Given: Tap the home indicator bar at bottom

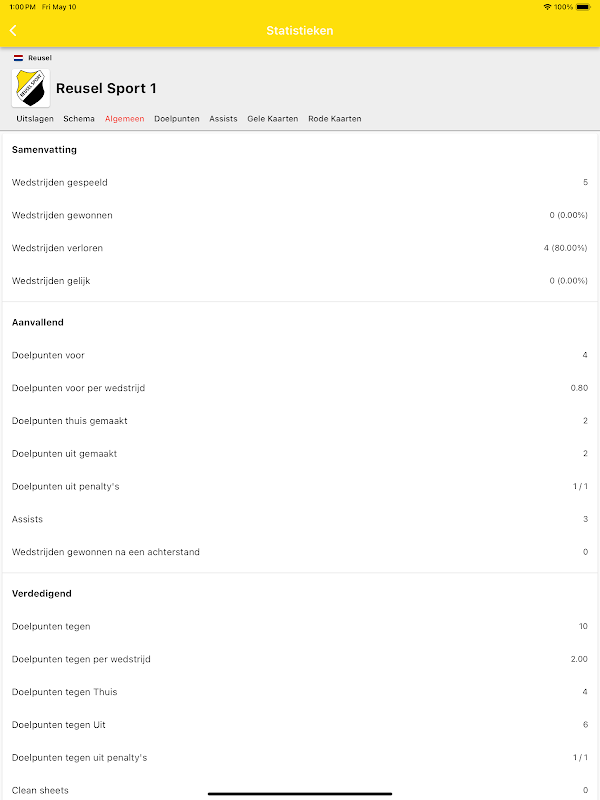Looking at the screenshot, I should coord(300,794).
